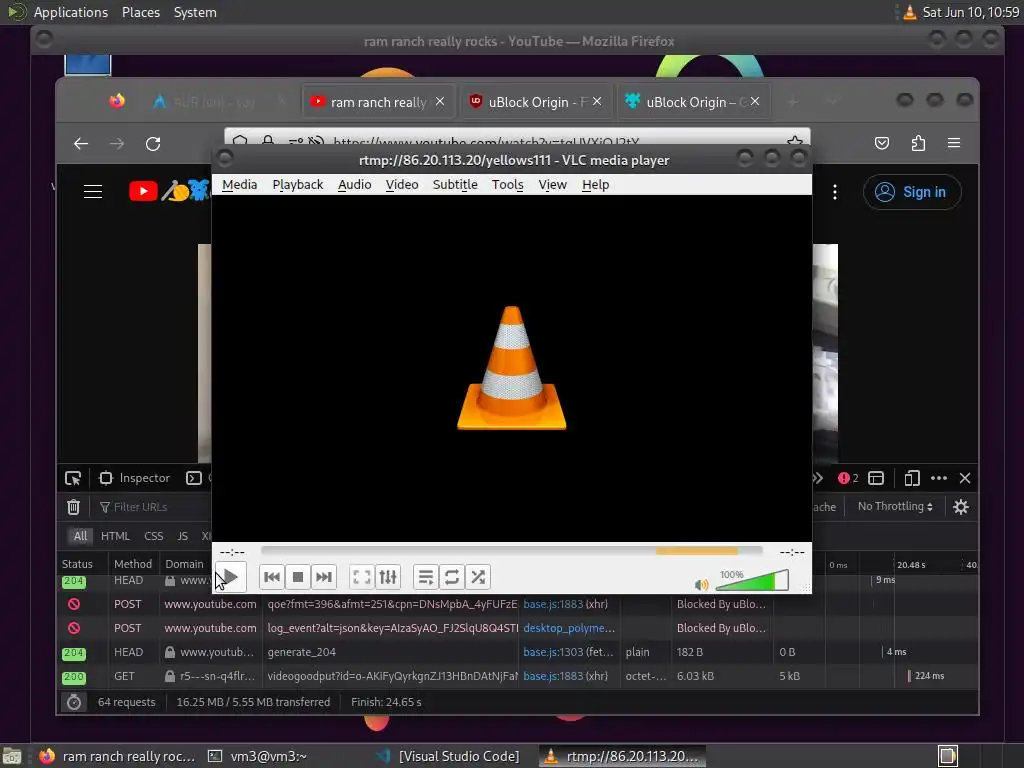Screen dimensions: 1024x768
Task: Open the VLC Video menu
Action: coord(402,185)
